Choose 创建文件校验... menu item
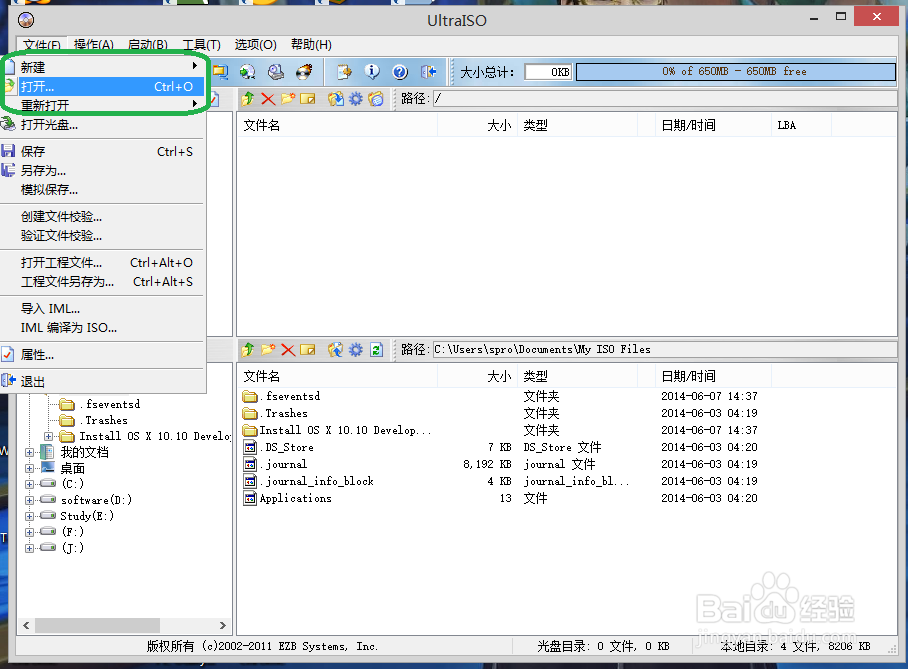 103,217
